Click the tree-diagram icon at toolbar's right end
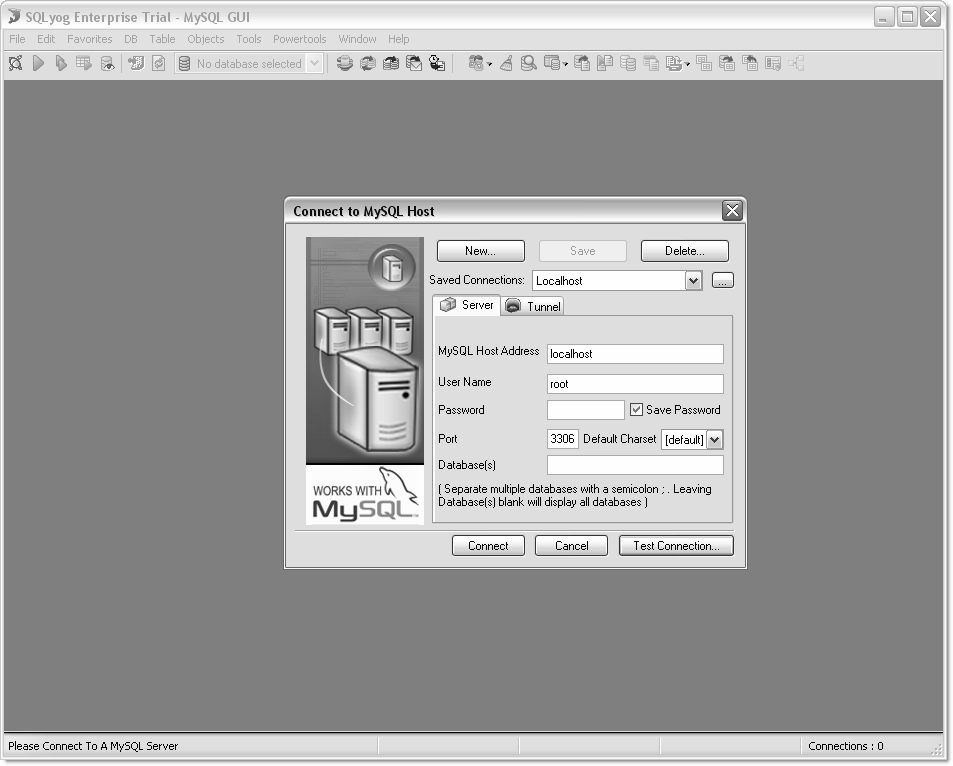 tap(796, 63)
